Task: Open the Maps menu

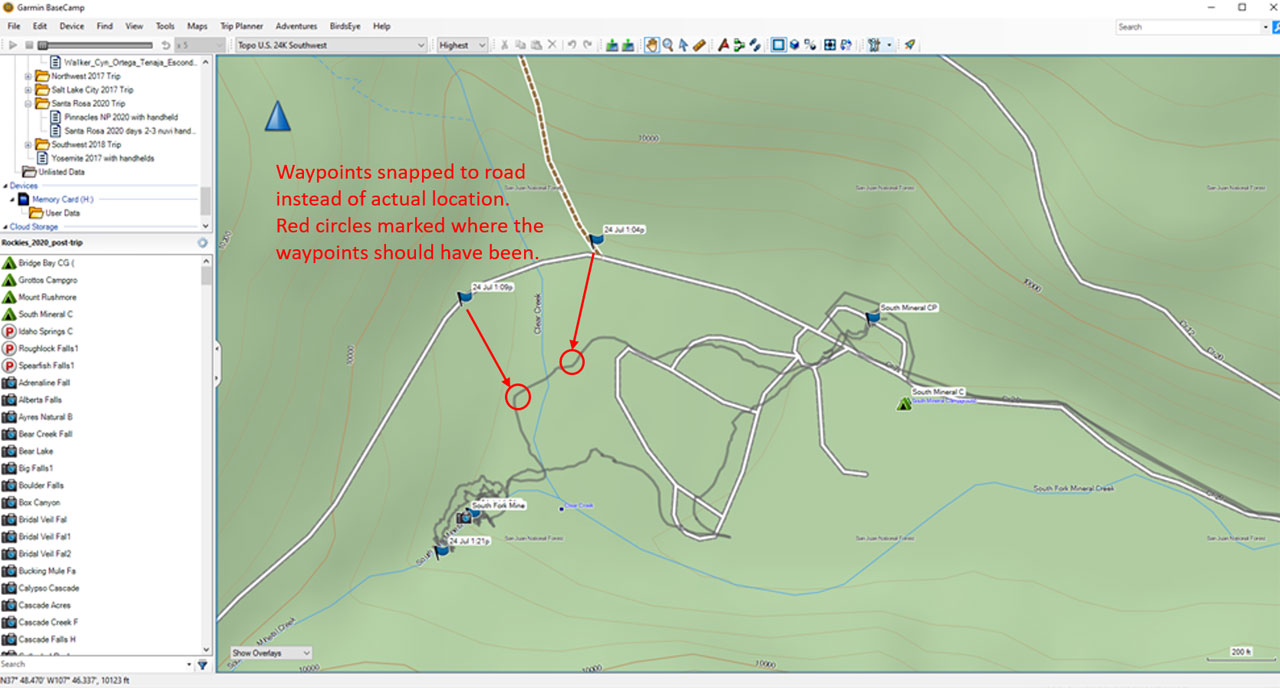Action: 197,26
